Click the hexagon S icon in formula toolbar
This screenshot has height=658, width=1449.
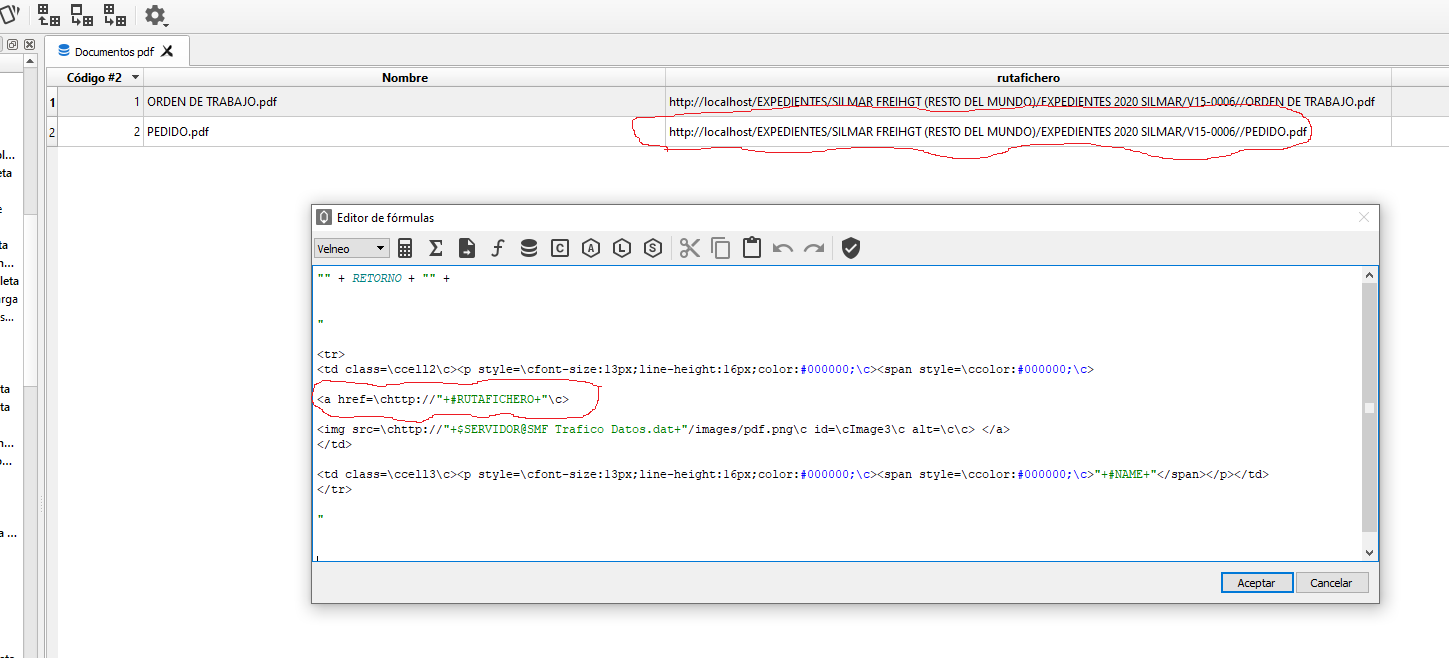click(x=653, y=248)
